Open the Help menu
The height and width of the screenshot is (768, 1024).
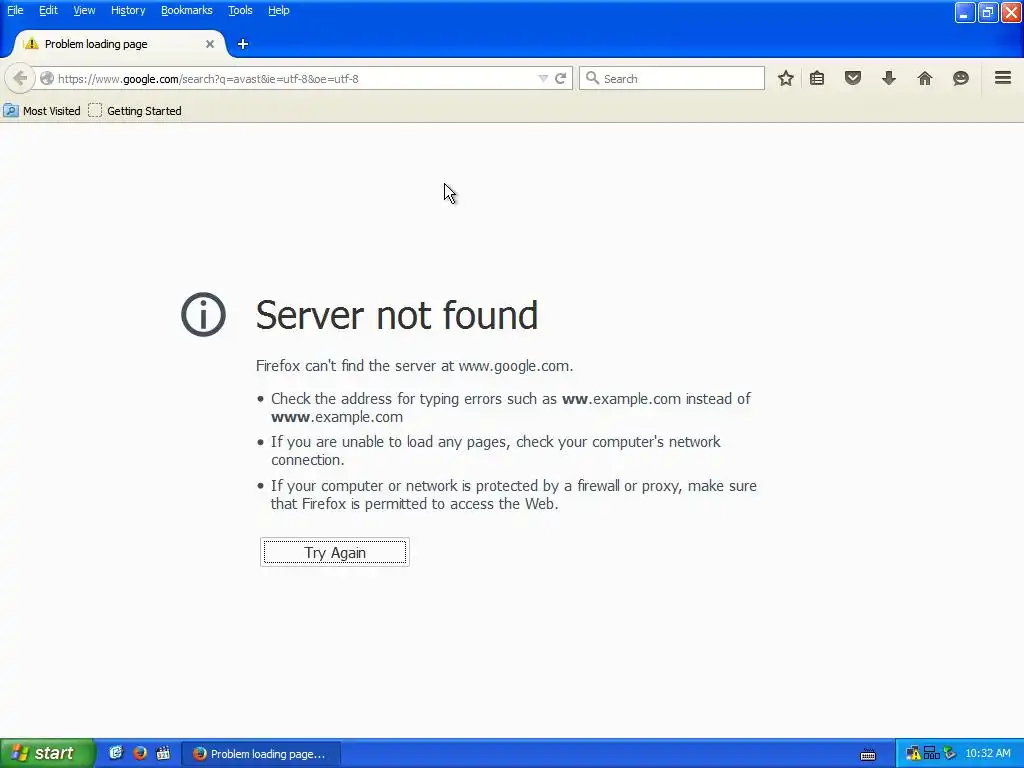[x=279, y=10]
